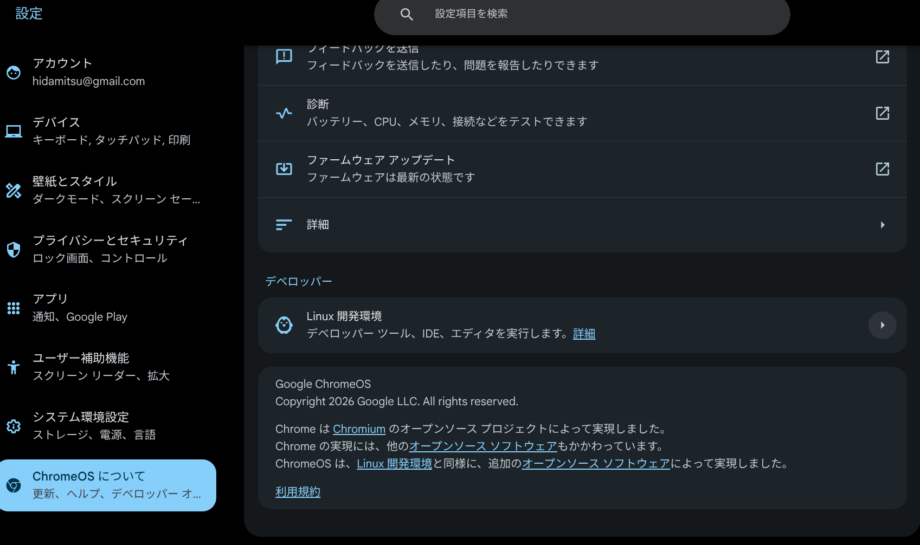Click the search magnifier icon
Image resolution: width=920 pixels, height=545 pixels.
coord(406,15)
